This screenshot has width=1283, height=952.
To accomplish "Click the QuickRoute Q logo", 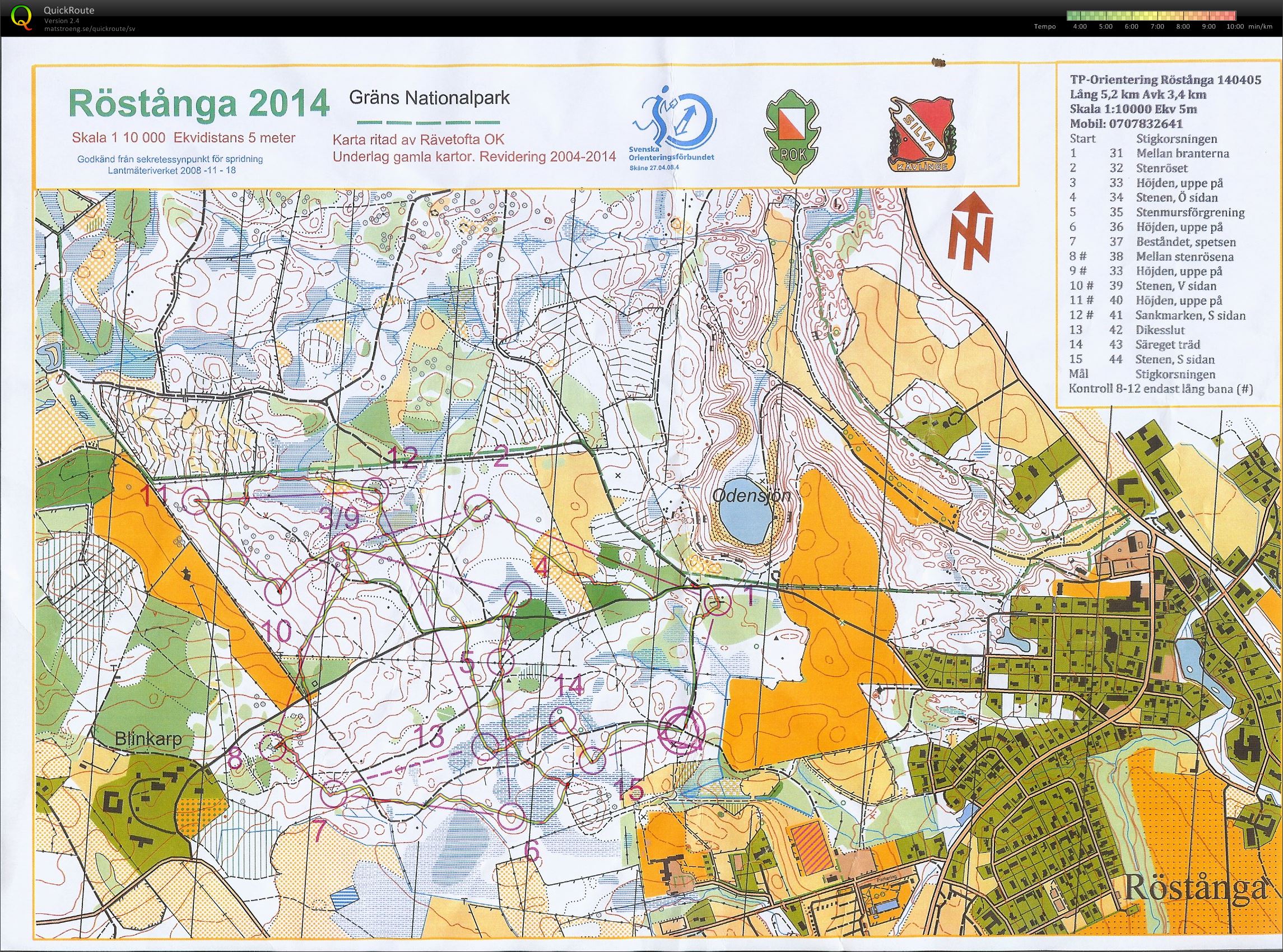I will [21, 17].
